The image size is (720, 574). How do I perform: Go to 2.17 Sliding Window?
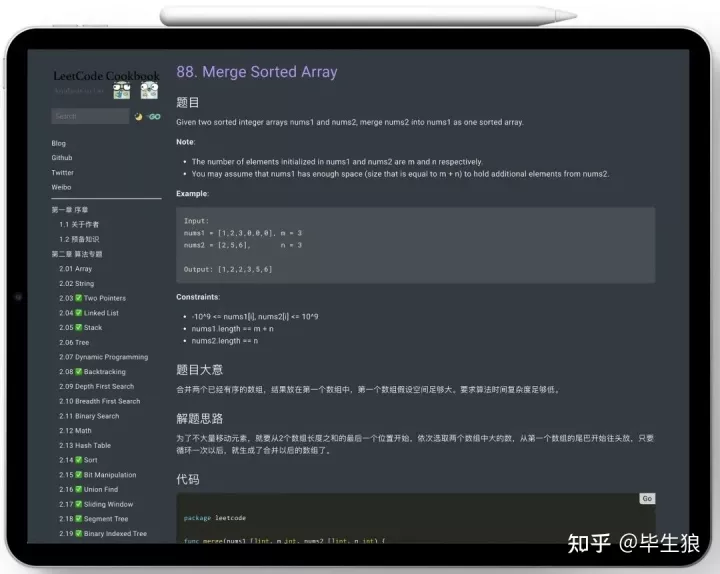(96, 504)
